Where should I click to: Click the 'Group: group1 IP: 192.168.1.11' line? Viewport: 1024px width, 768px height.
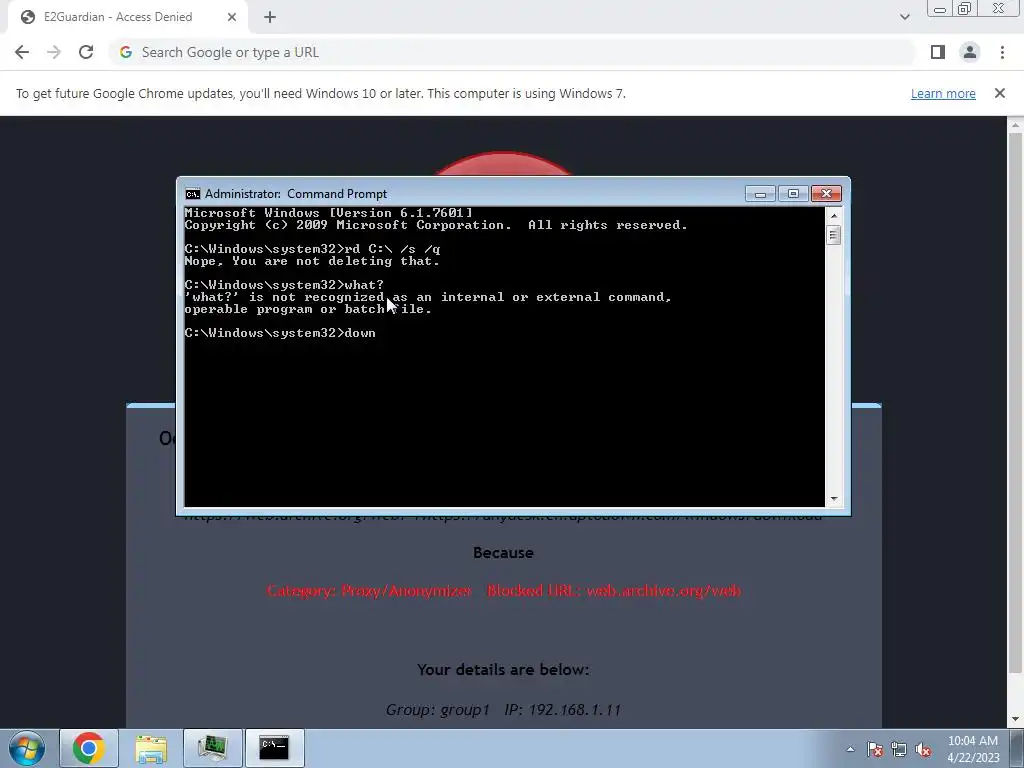(x=503, y=710)
